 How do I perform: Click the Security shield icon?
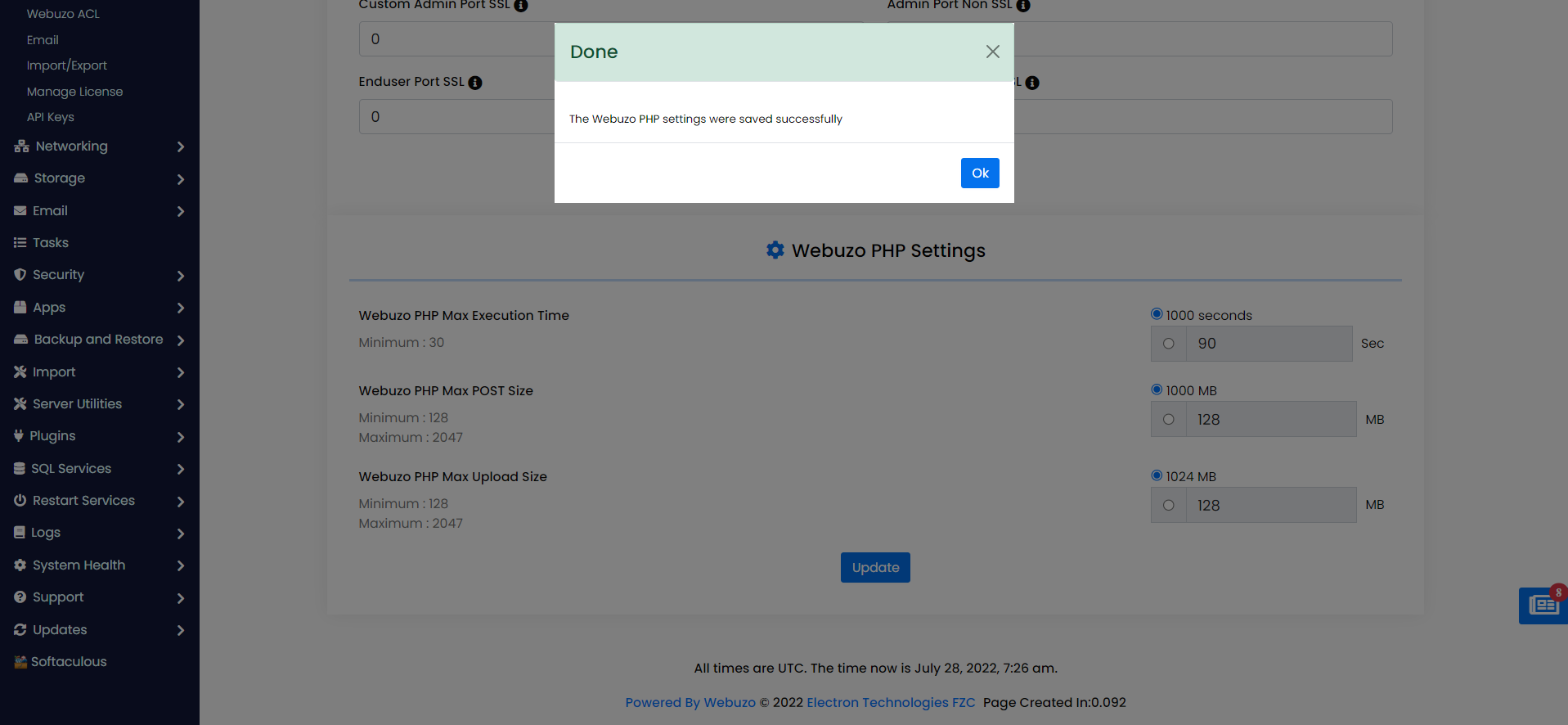pyautogui.click(x=20, y=275)
